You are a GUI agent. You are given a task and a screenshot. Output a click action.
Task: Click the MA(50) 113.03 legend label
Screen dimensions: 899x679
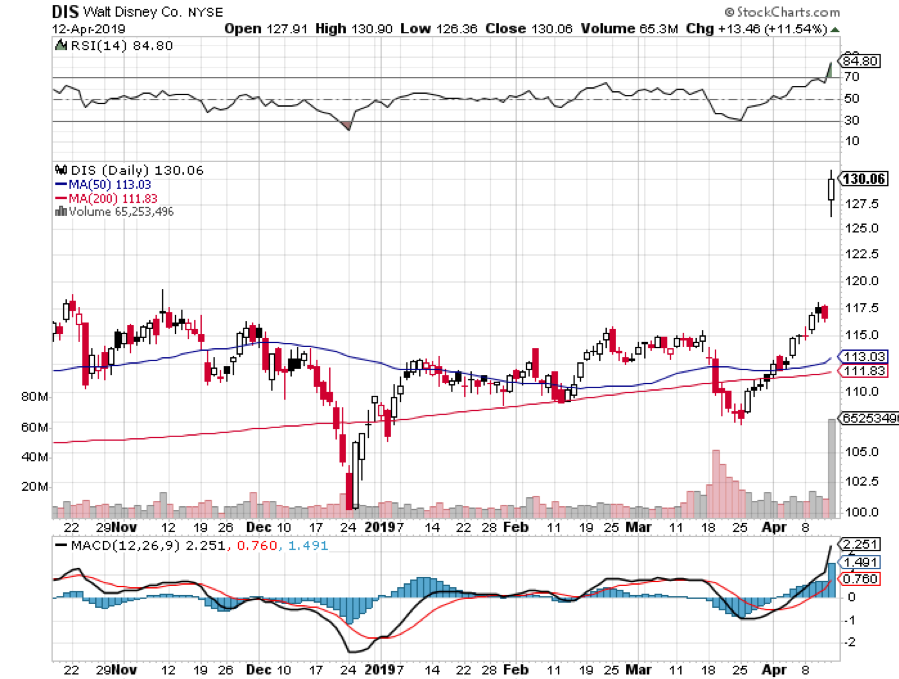pyautogui.click(x=110, y=185)
